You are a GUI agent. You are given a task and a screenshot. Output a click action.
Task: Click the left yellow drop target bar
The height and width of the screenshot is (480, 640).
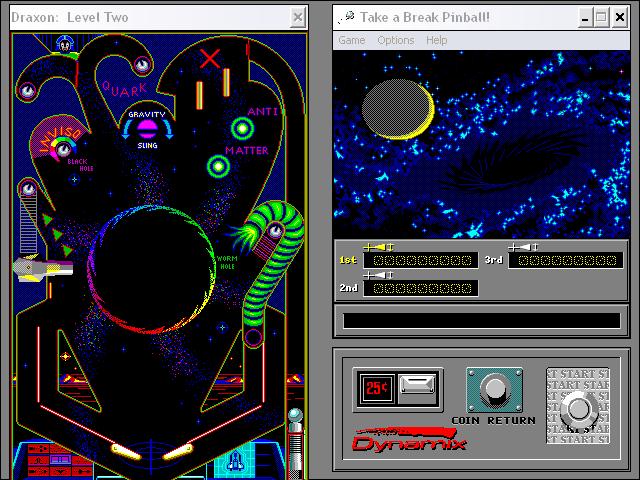(x=200, y=95)
